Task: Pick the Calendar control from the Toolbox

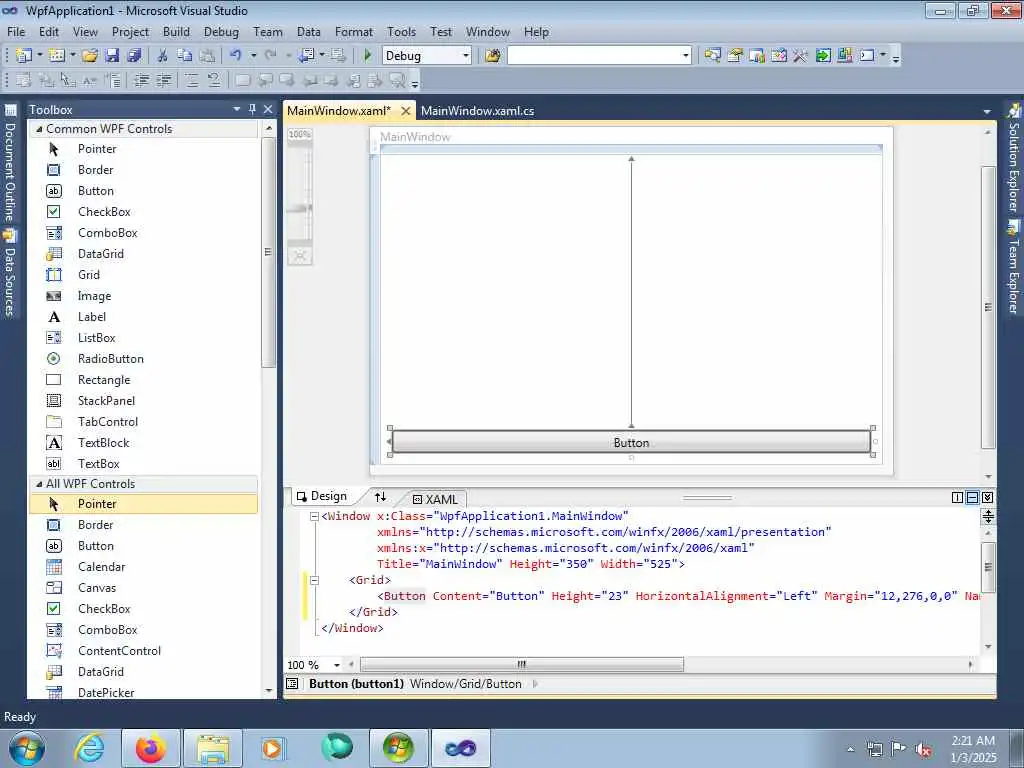Action: [144, 567]
